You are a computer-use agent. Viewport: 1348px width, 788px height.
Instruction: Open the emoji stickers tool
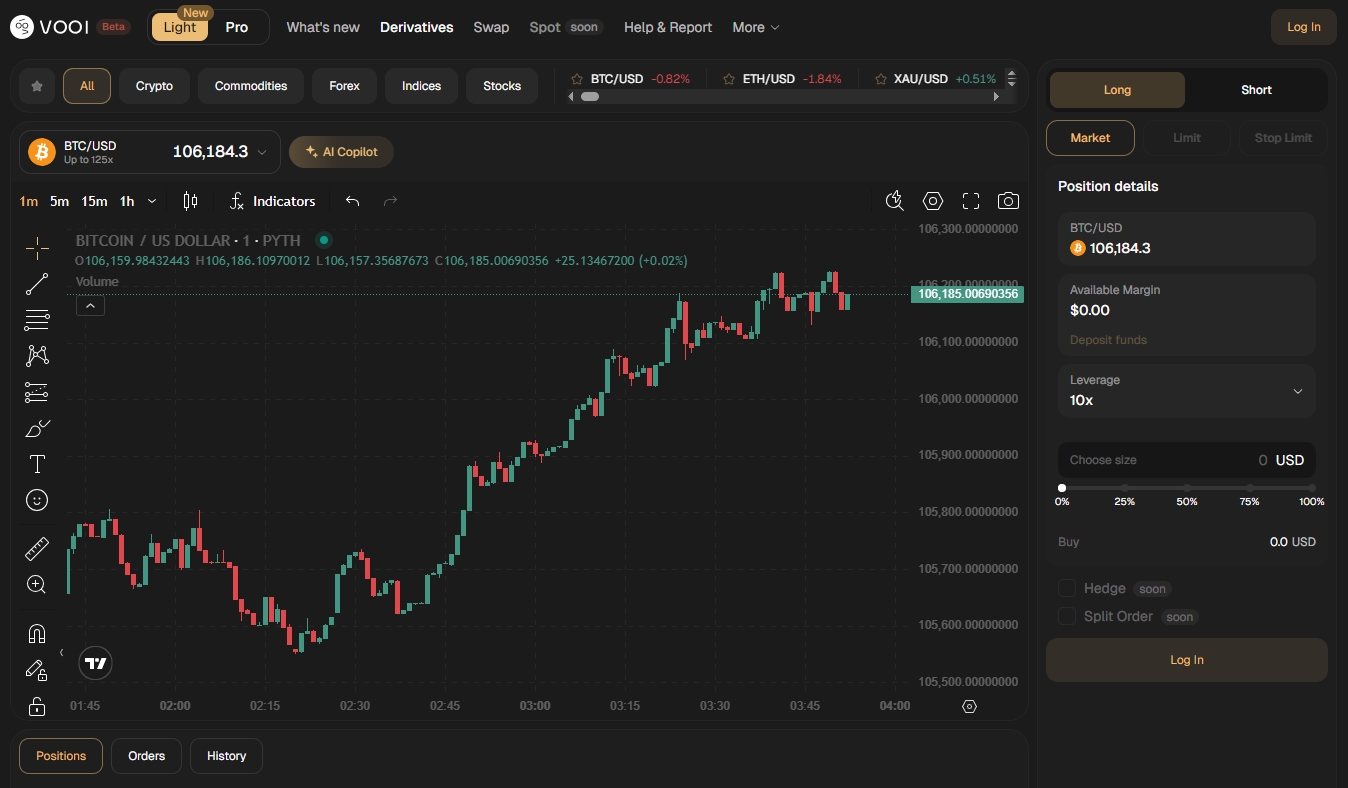[x=37, y=500]
